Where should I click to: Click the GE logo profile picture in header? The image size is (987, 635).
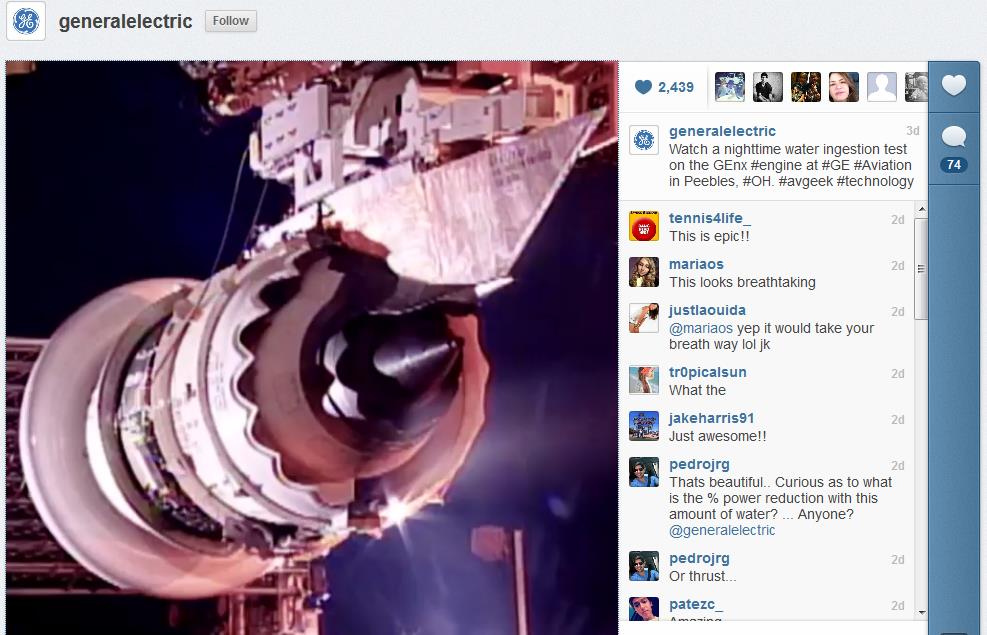pos(26,21)
